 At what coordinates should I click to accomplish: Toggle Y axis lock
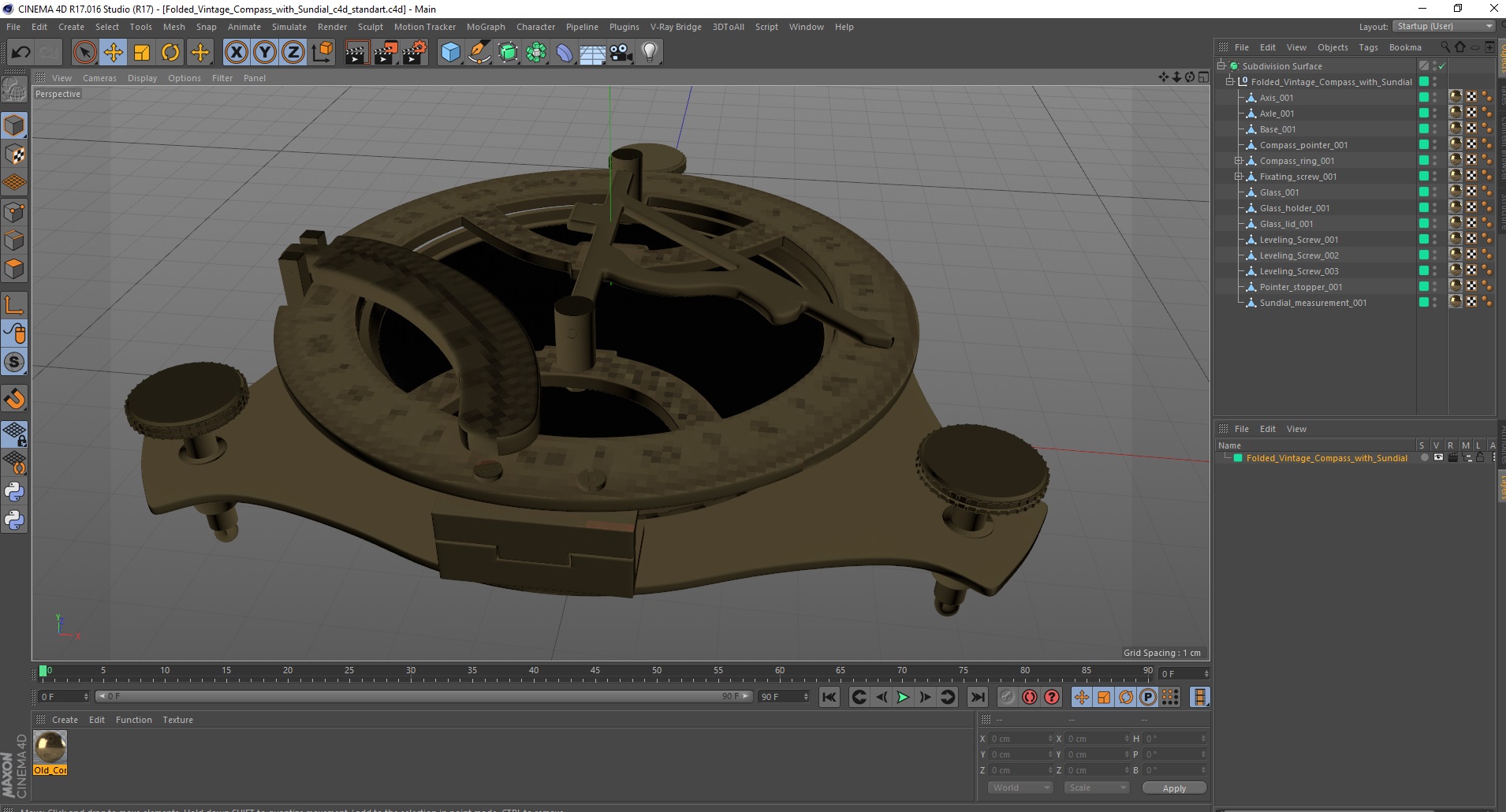265,53
